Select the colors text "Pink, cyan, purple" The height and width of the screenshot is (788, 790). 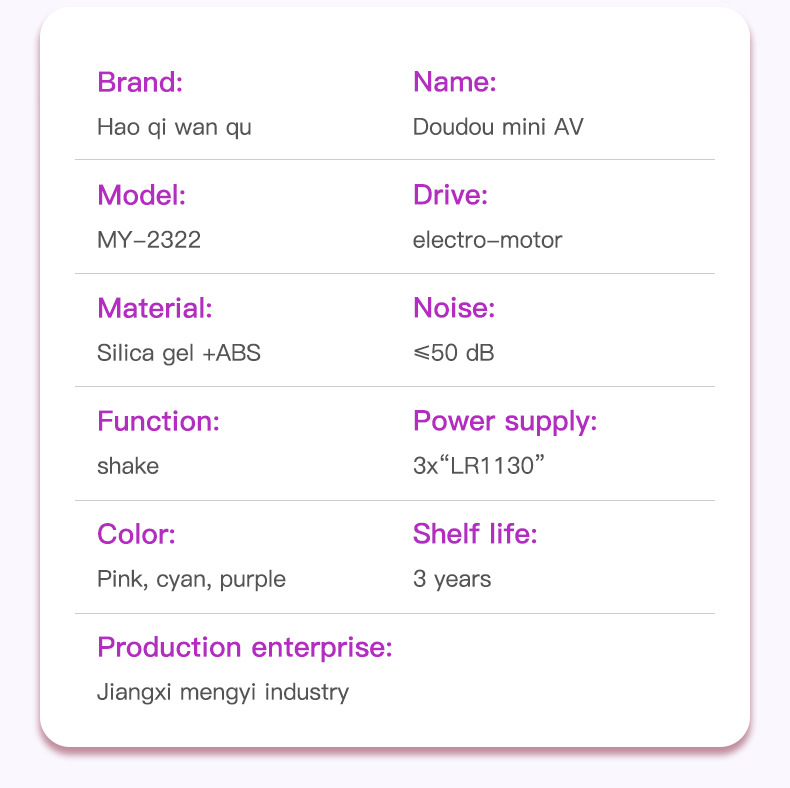coord(191,579)
